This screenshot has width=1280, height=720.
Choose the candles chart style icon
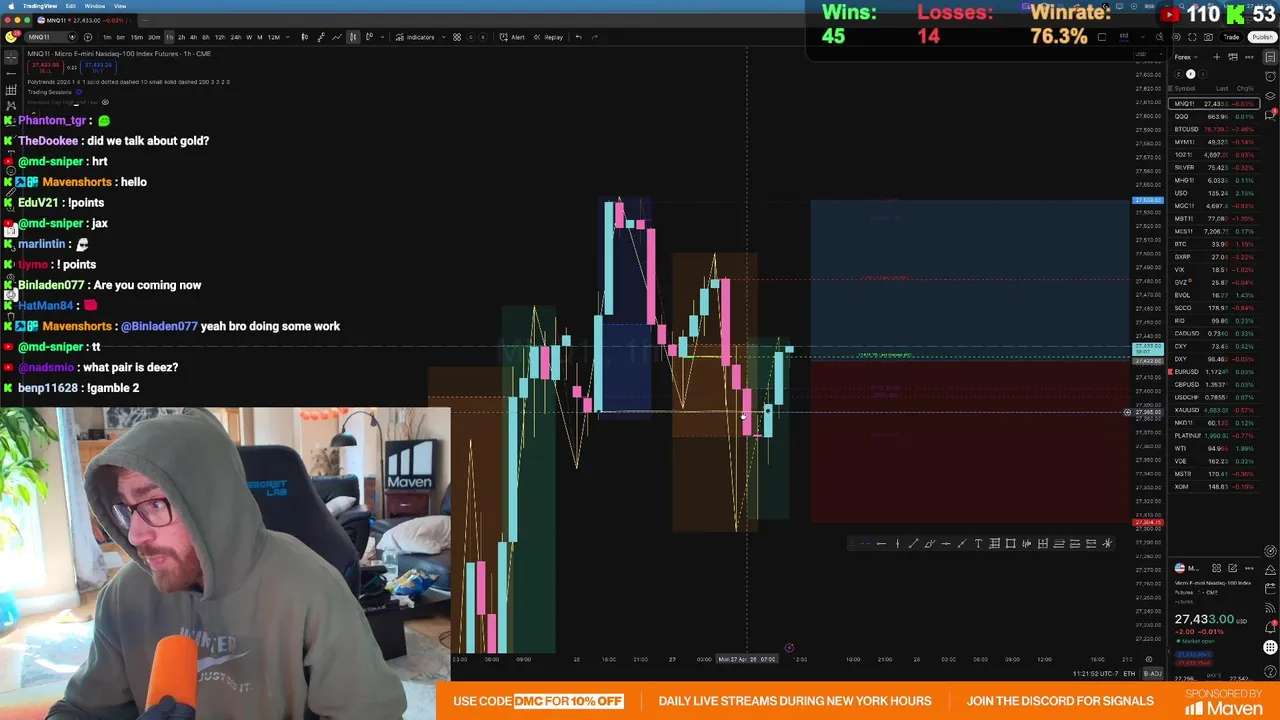tap(353, 37)
